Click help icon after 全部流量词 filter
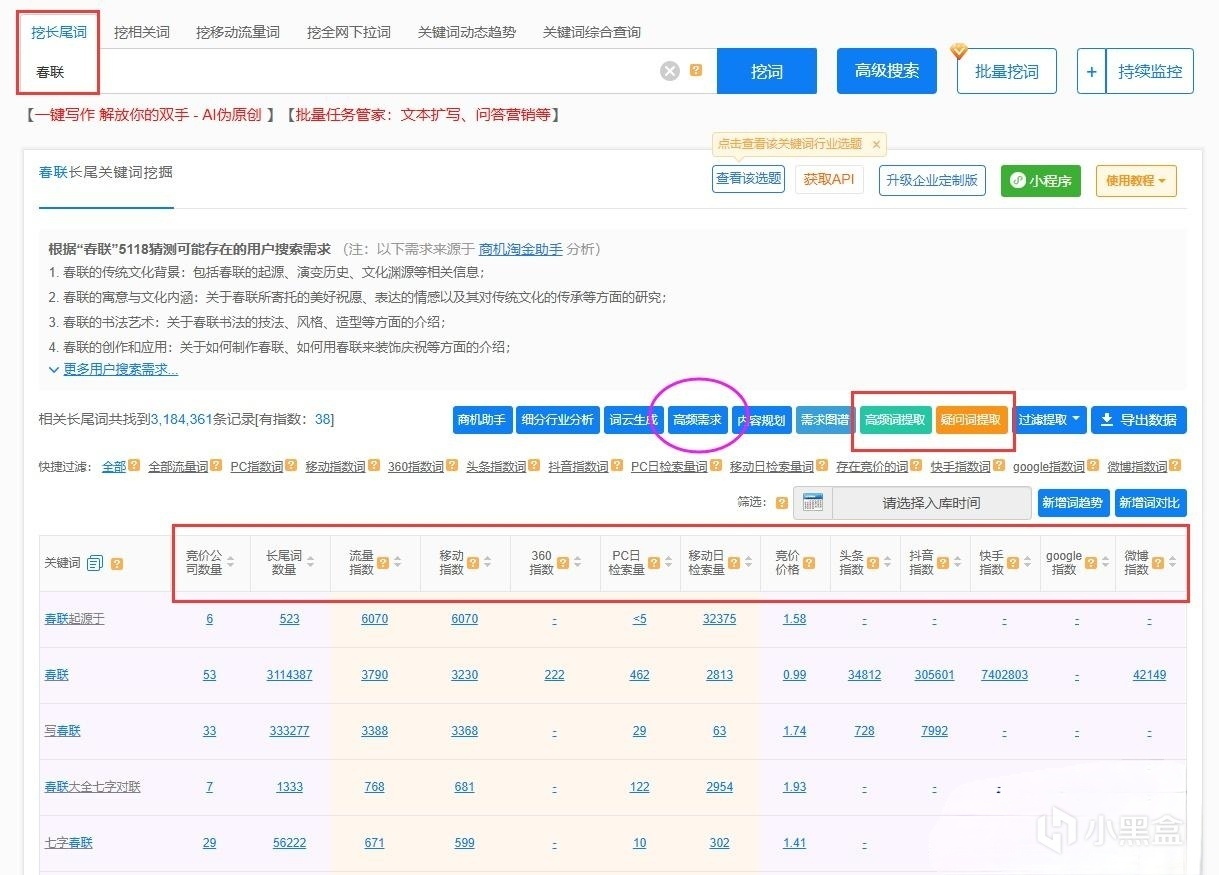This screenshot has width=1219, height=875. [217, 466]
